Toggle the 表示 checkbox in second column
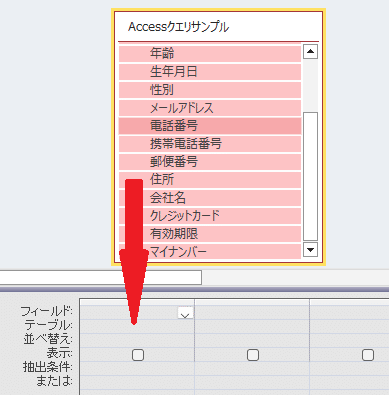The width and height of the screenshot is (389, 395). pos(253,355)
